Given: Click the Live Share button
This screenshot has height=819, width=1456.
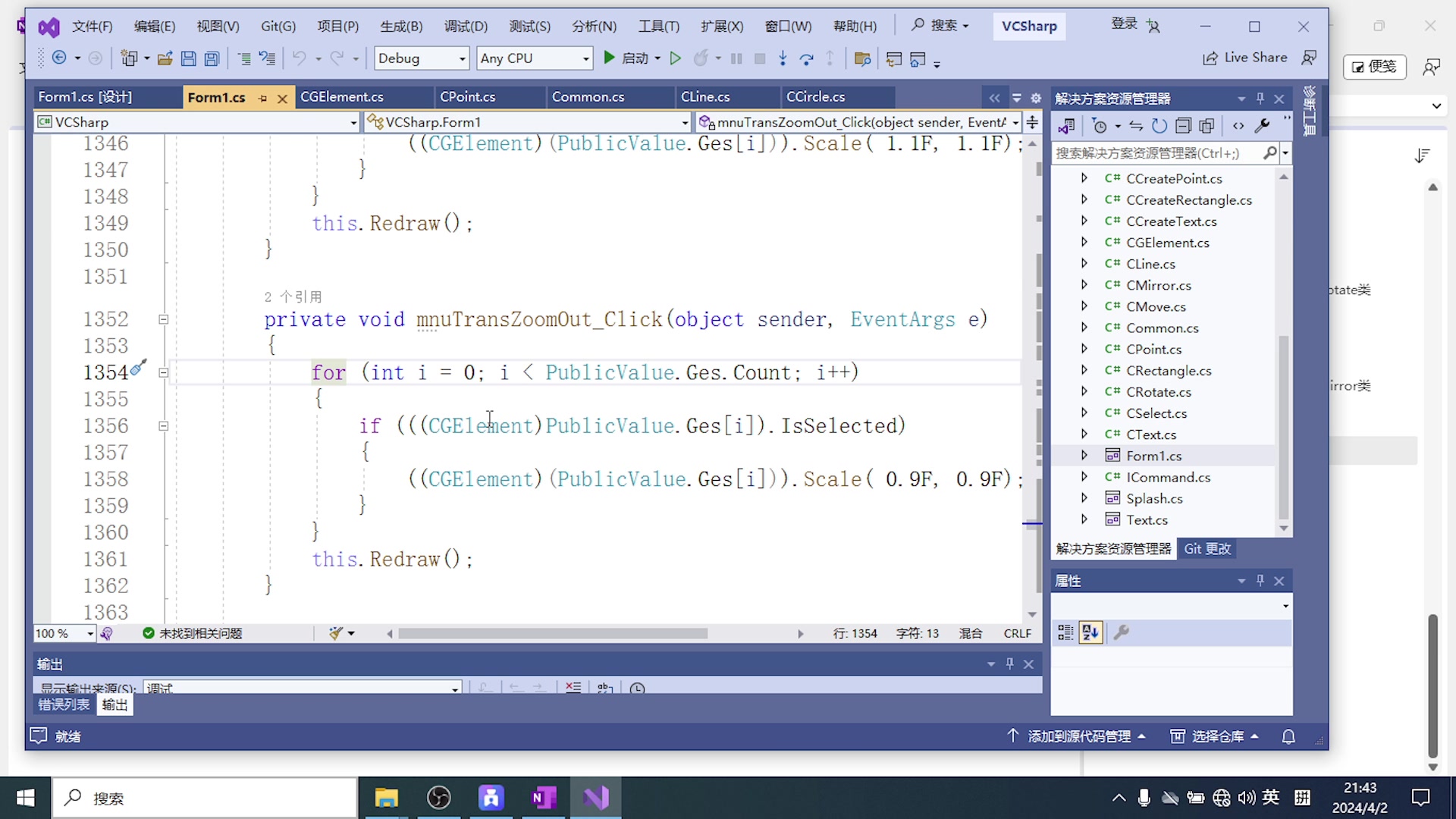Looking at the screenshot, I should (x=1245, y=58).
